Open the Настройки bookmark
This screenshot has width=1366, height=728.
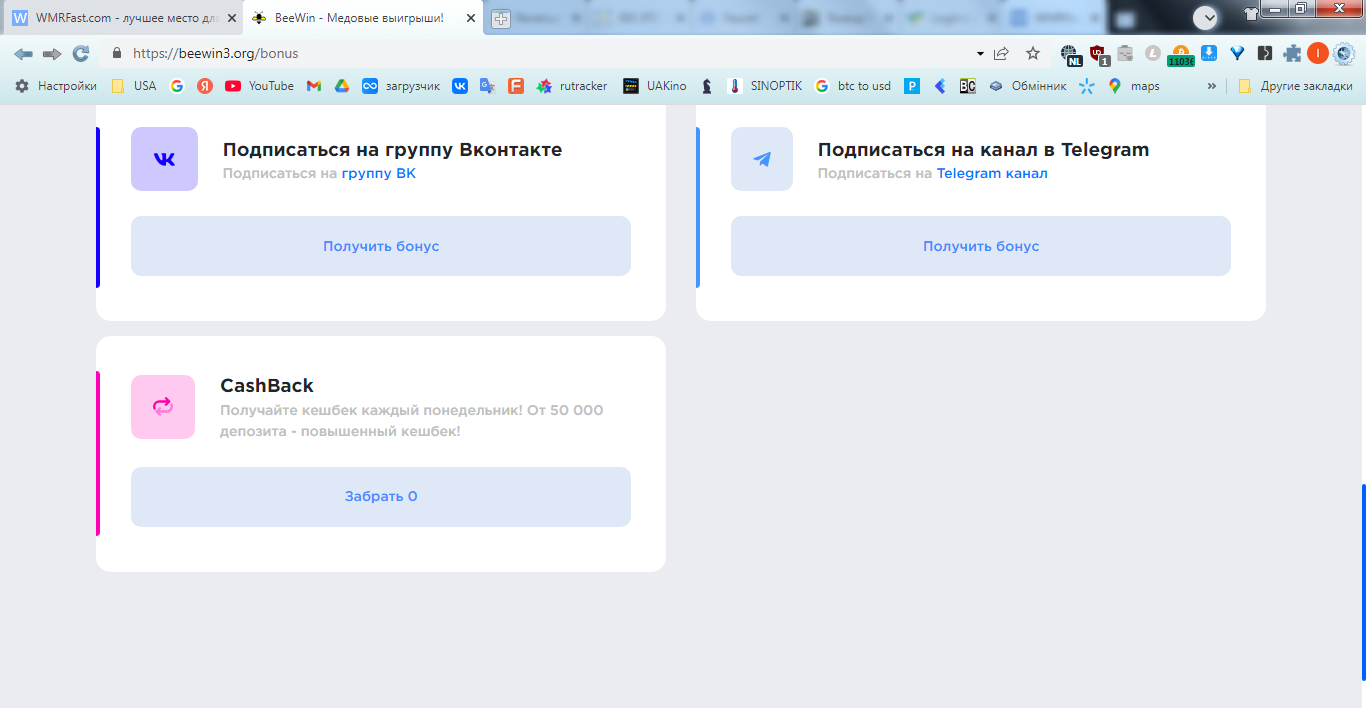56,86
